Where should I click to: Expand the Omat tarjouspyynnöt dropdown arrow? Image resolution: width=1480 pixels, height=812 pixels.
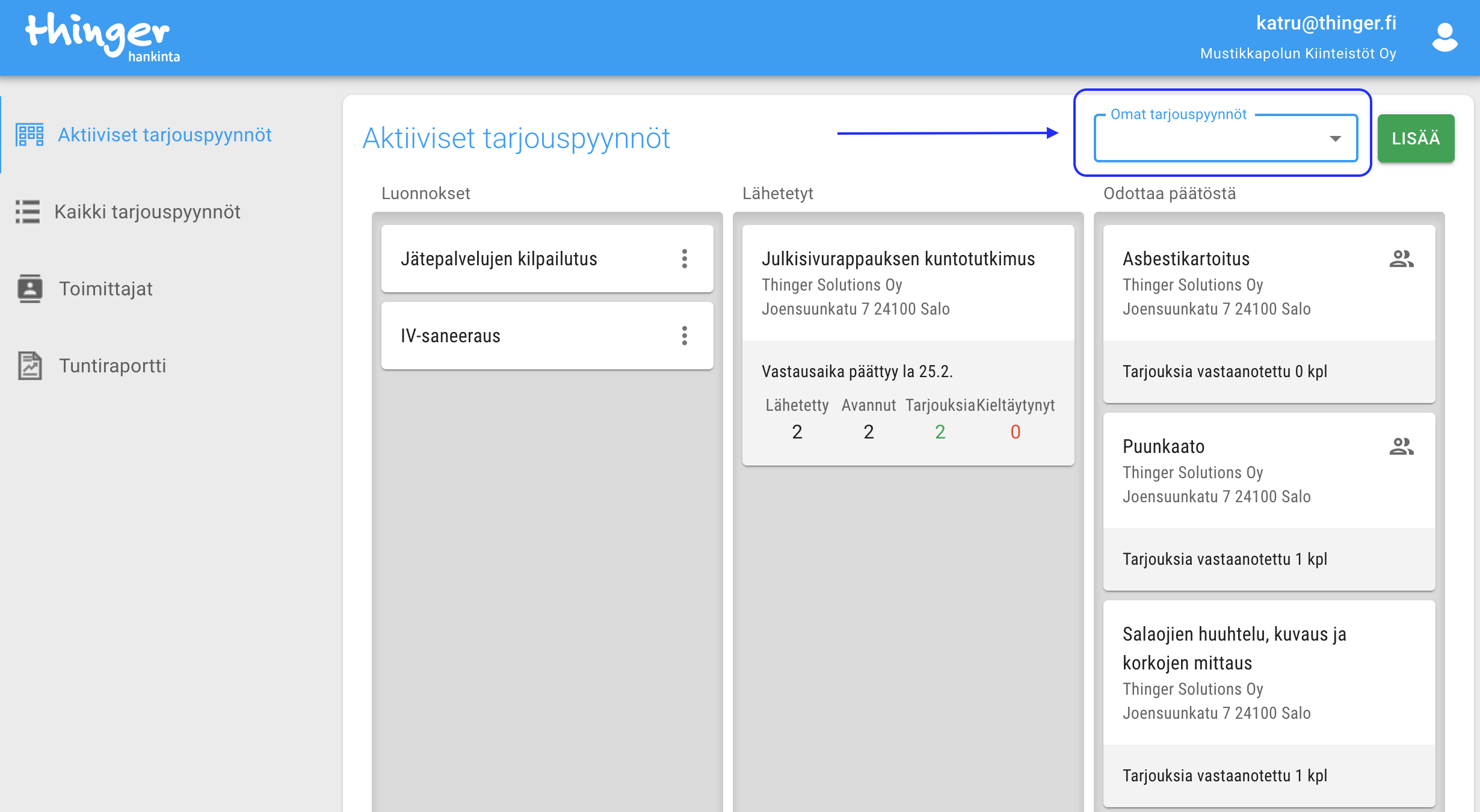point(1335,139)
